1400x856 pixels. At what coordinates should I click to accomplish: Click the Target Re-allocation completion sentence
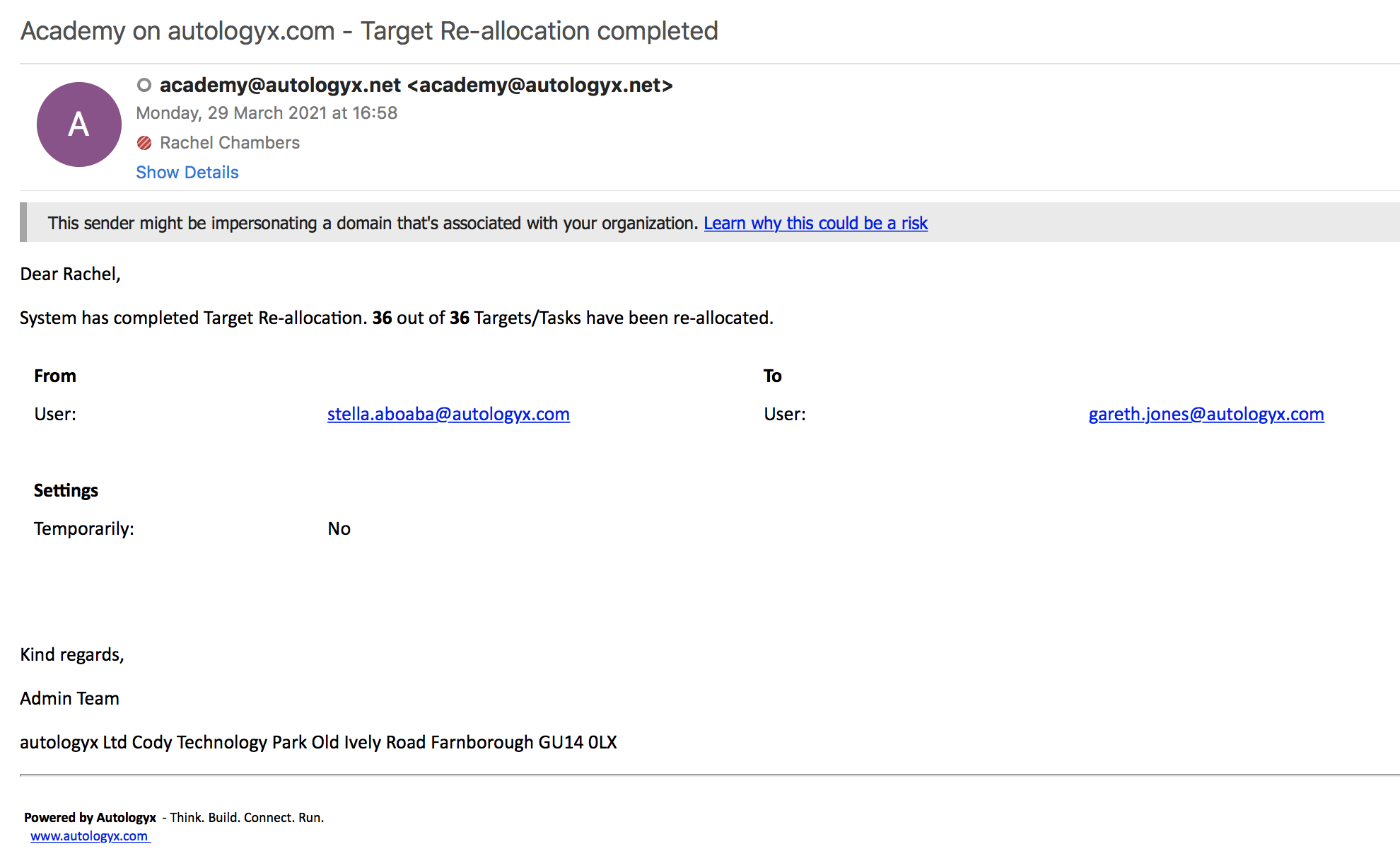click(x=397, y=318)
